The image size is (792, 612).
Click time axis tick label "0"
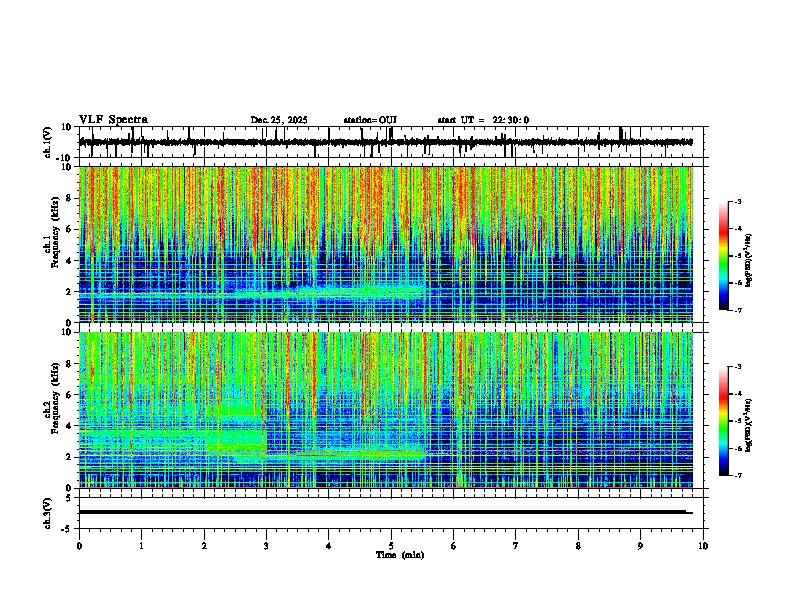pyautogui.click(x=79, y=546)
